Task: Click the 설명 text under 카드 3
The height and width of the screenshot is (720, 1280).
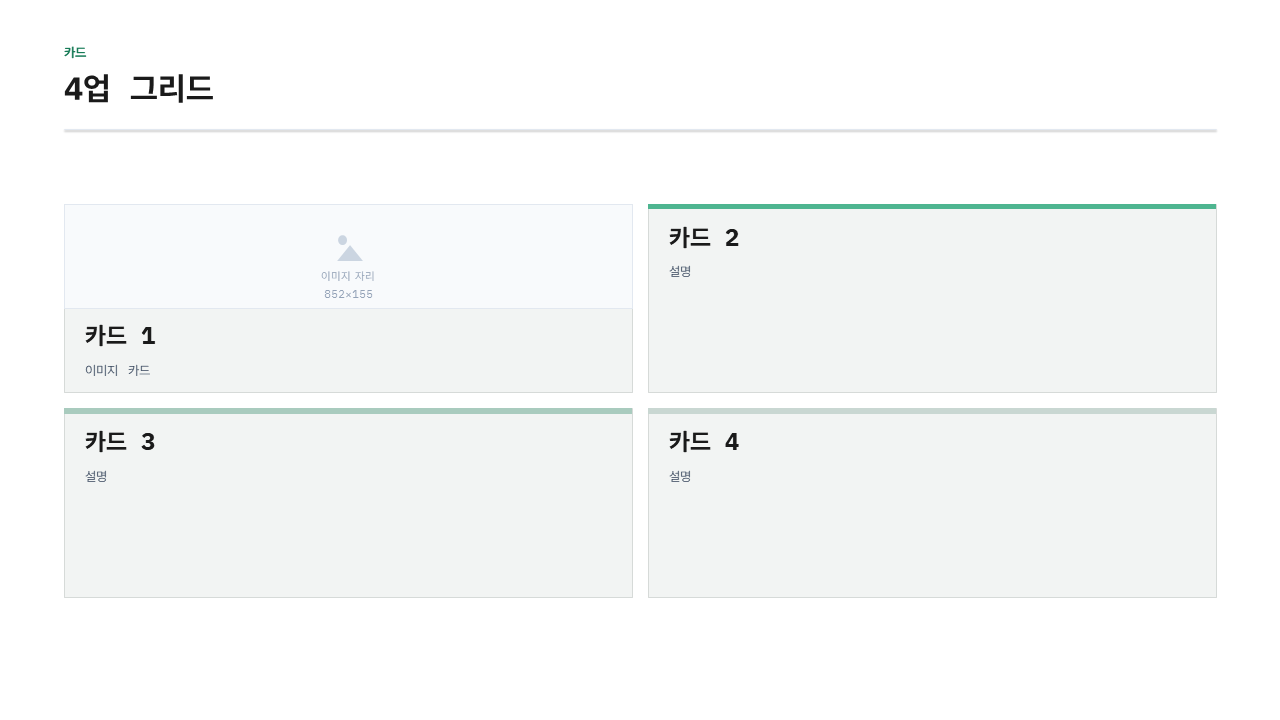Action: (96, 476)
